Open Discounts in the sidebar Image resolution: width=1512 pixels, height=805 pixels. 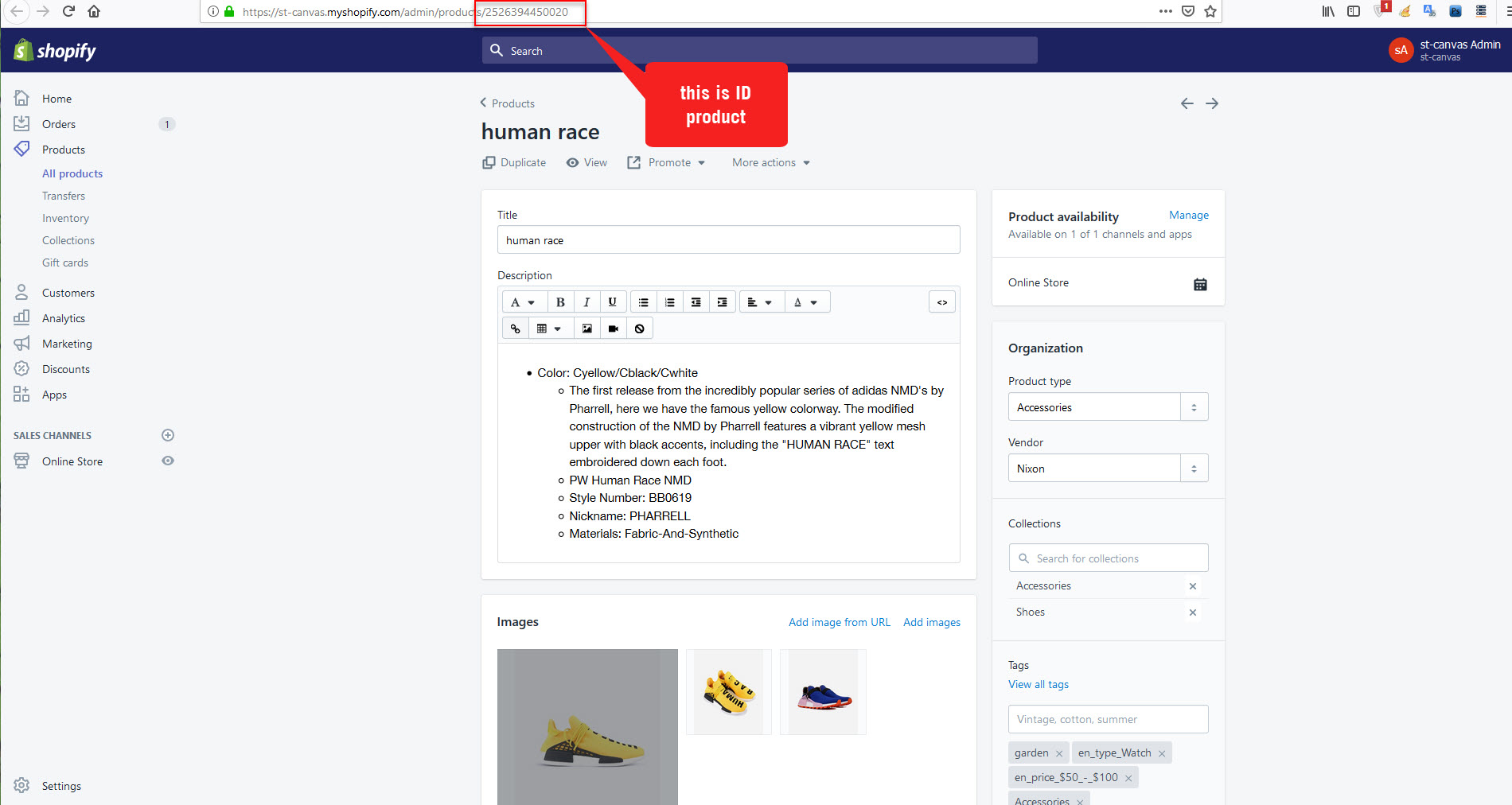(x=66, y=369)
